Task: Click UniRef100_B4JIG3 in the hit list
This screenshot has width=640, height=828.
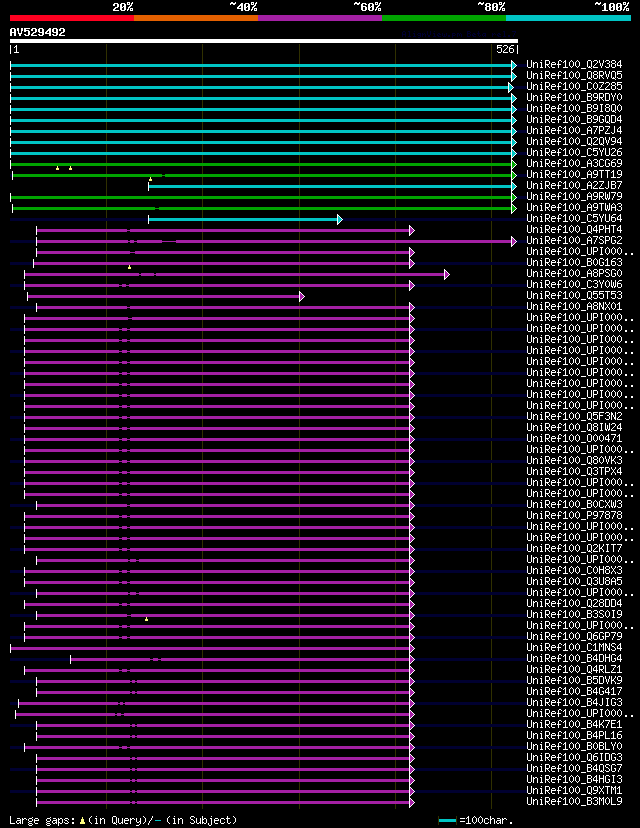Action: pos(574,702)
